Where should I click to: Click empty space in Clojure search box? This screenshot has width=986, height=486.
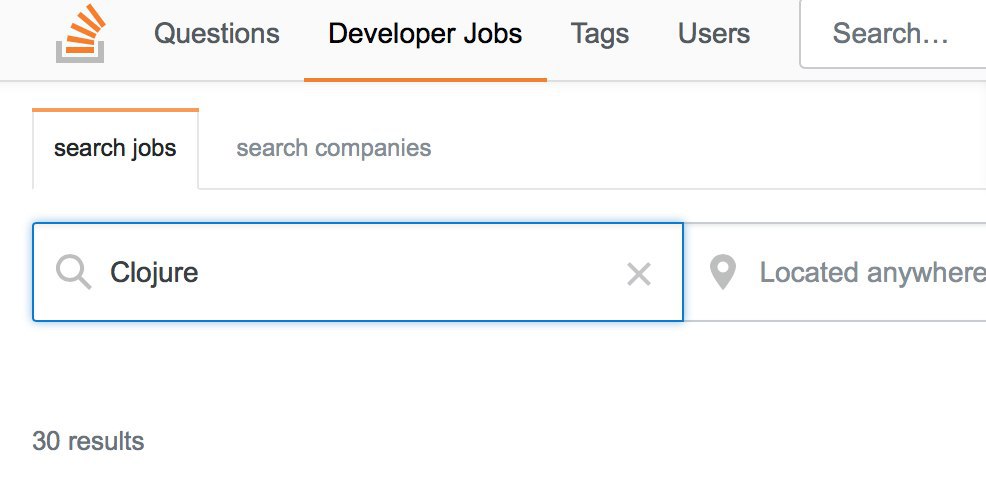409,273
